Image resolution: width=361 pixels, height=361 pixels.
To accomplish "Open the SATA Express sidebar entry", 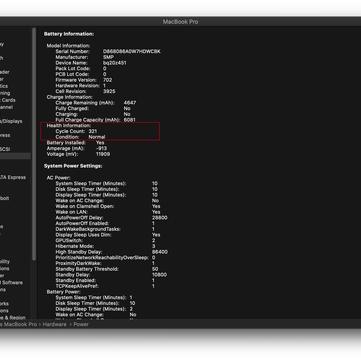I will pos(13,177).
